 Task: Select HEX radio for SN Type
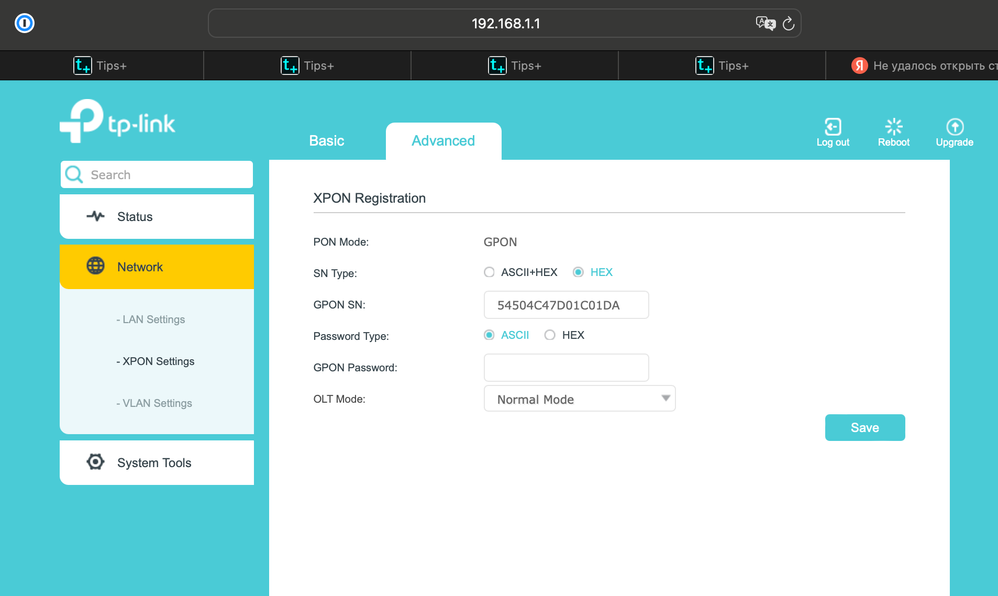578,272
